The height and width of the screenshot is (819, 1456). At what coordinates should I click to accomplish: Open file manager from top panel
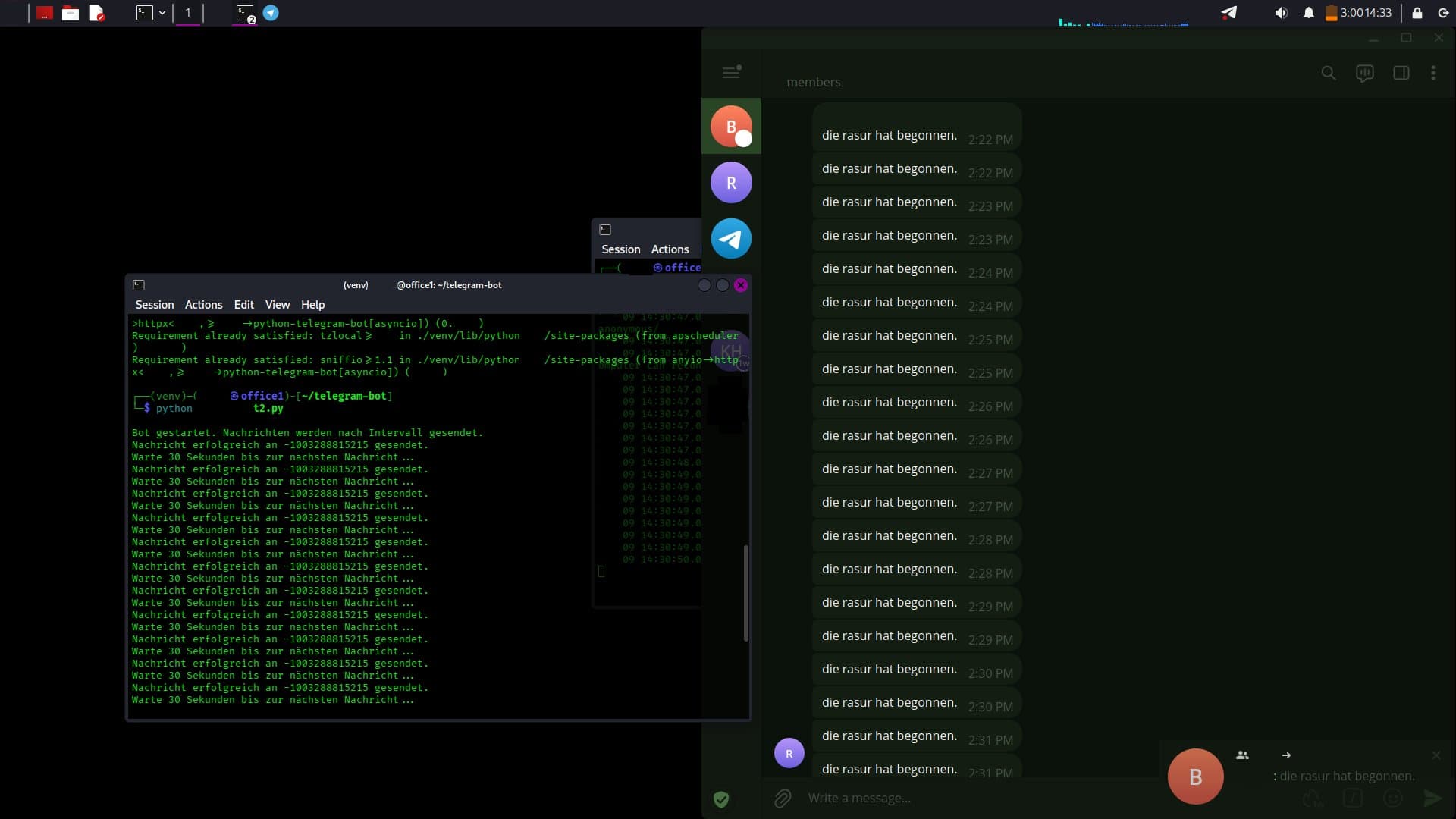(71, 13)
